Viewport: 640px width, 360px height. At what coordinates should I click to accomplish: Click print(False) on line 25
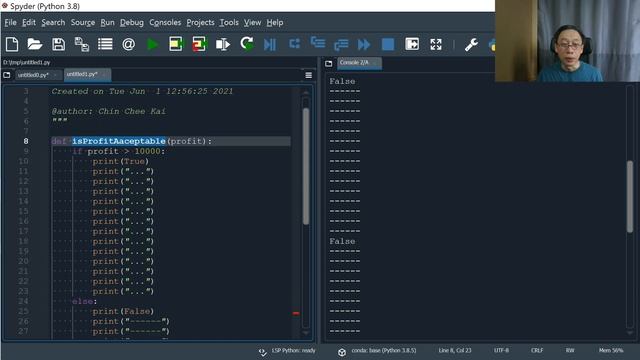pyautogui.click(x=123, y=311)
